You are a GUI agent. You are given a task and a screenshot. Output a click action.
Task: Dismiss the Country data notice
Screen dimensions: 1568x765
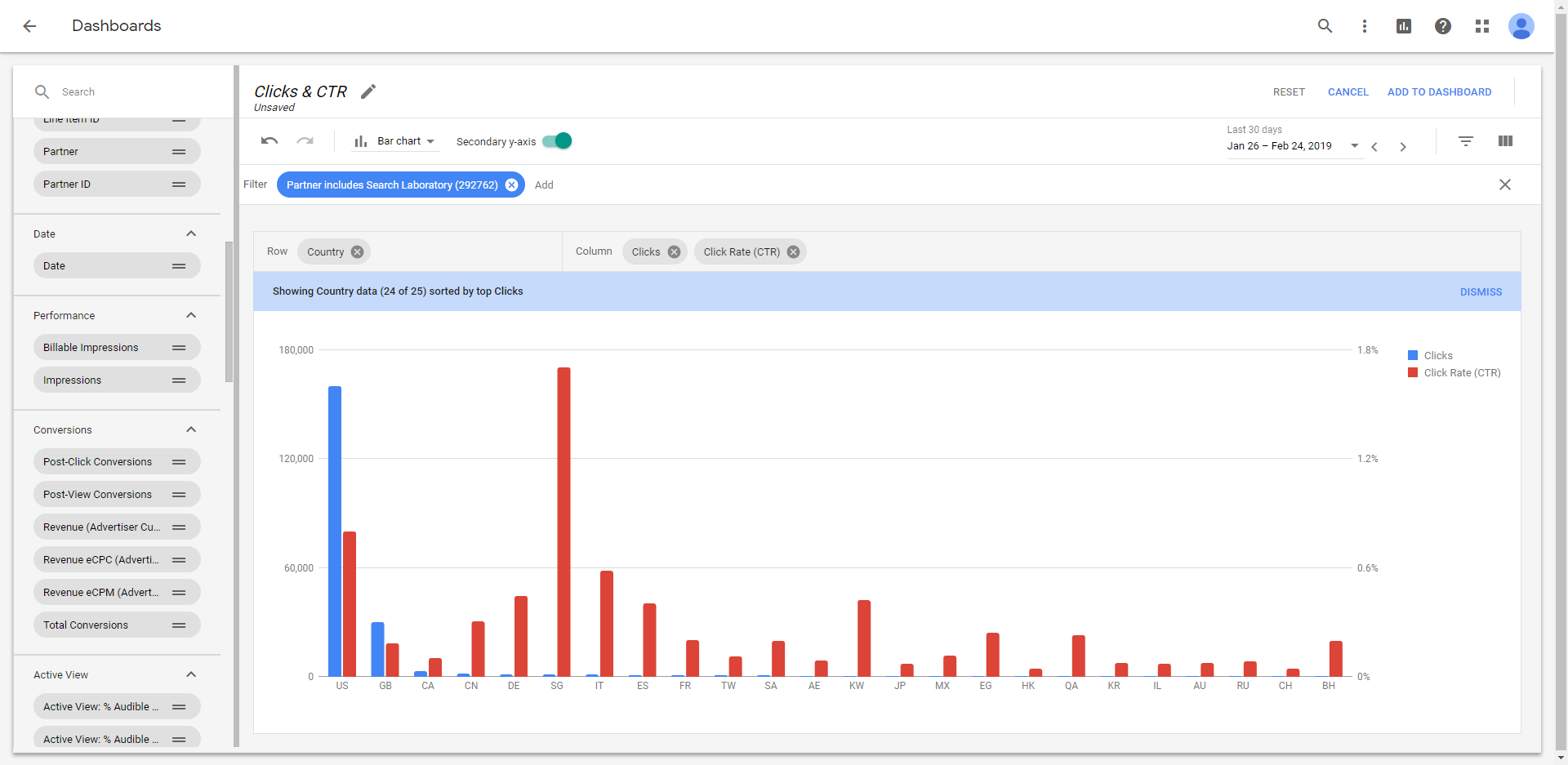click(1481, 292)
